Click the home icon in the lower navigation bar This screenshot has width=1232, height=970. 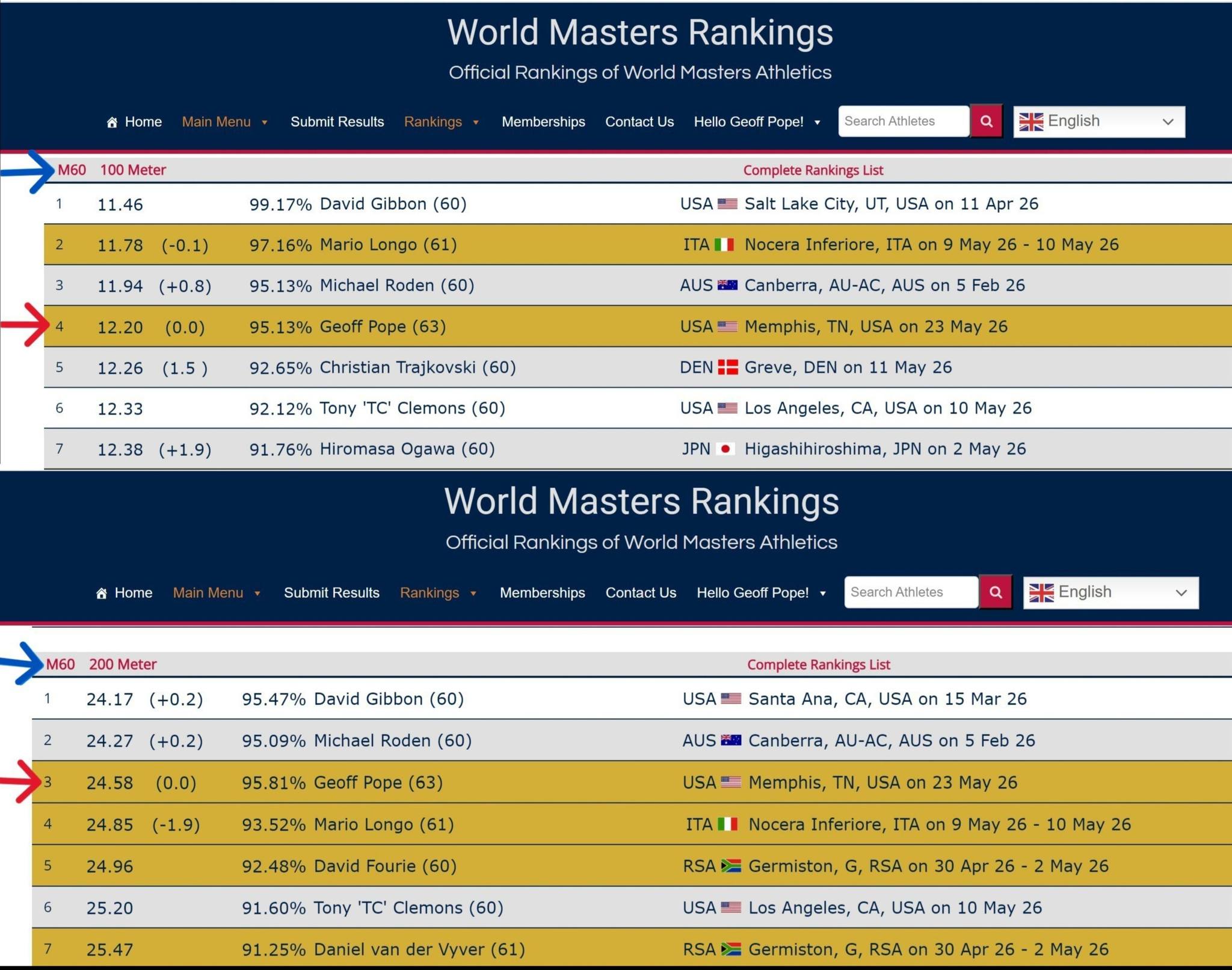(x=102, y=594)
